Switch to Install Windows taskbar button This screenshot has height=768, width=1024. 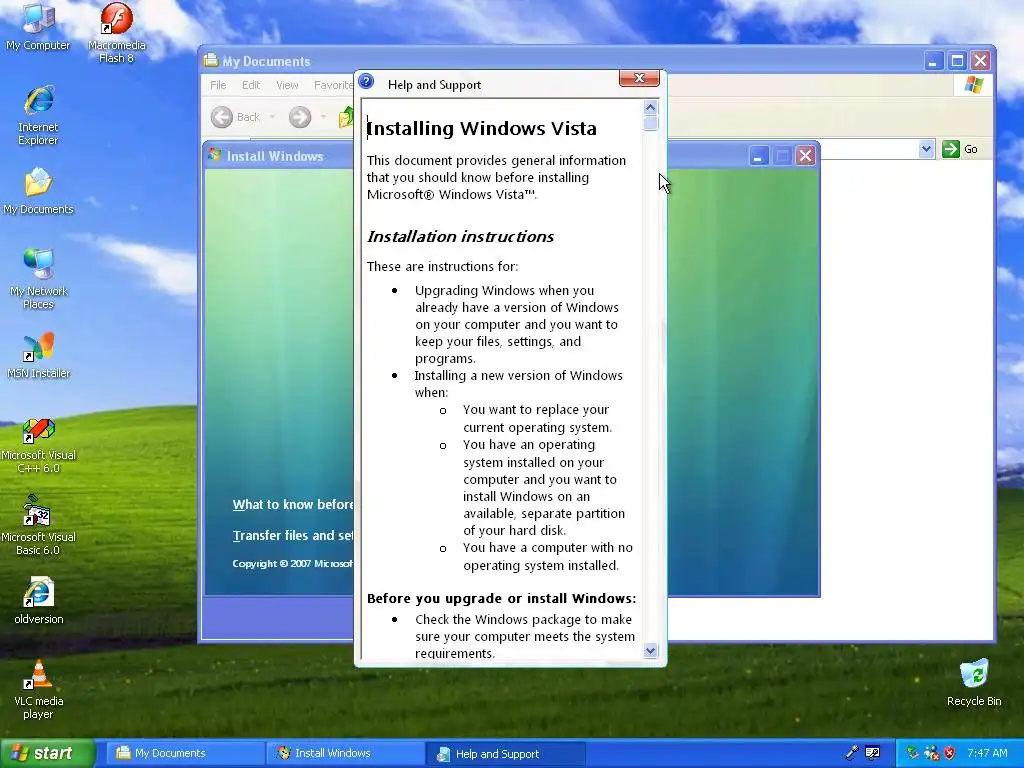344,753
